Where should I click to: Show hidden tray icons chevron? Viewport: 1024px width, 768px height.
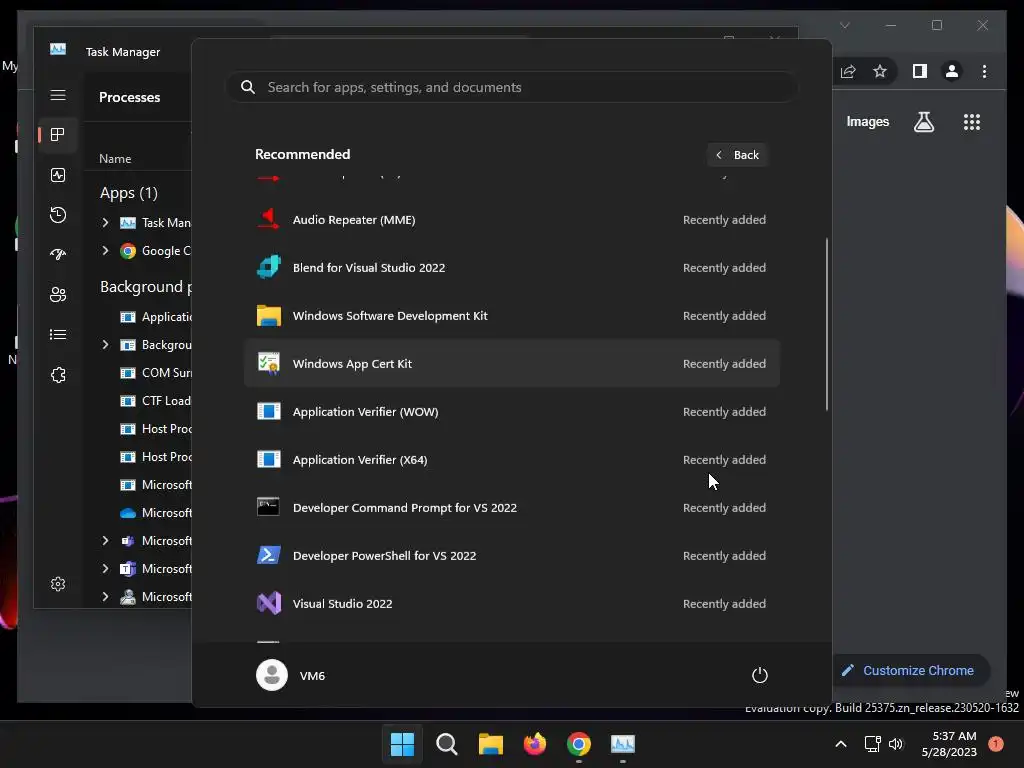(x=841, y=744)
